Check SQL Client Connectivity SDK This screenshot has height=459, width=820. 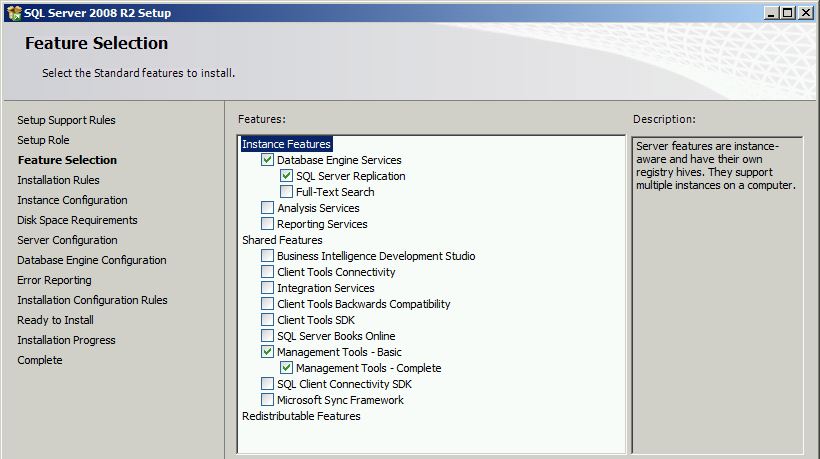click(267, 384)
